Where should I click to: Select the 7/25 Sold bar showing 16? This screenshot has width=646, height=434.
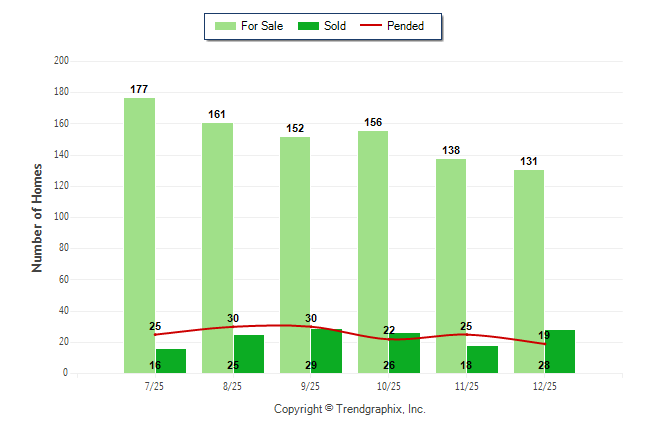tap(171, 361)
